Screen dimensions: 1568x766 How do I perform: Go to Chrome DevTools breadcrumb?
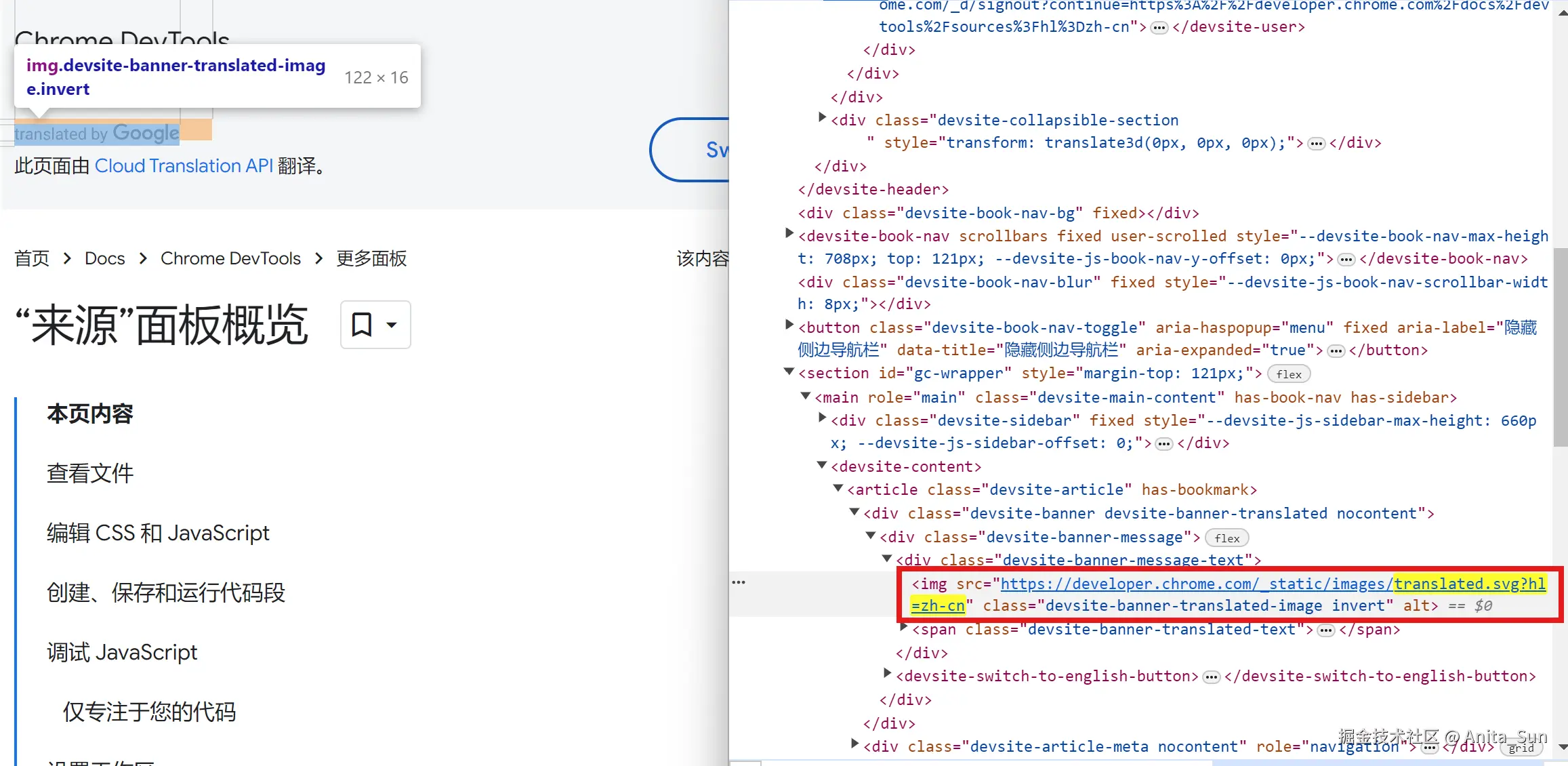click(x=230, y=258)
